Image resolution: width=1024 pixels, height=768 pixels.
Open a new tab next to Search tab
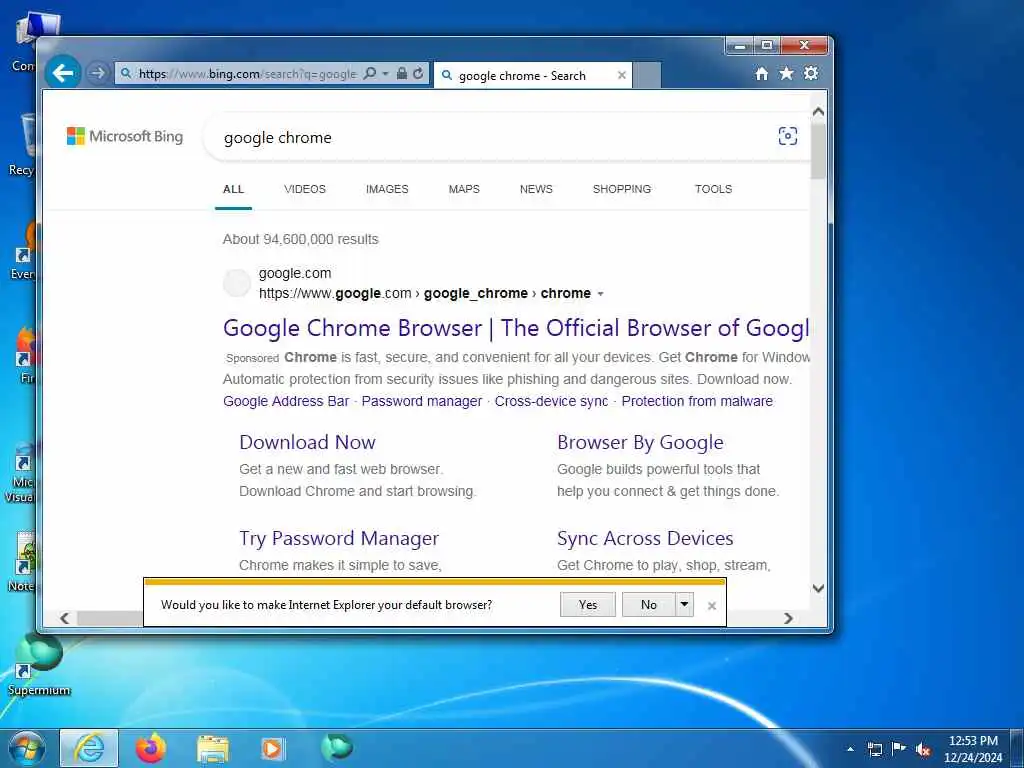[x=647, y=75]
